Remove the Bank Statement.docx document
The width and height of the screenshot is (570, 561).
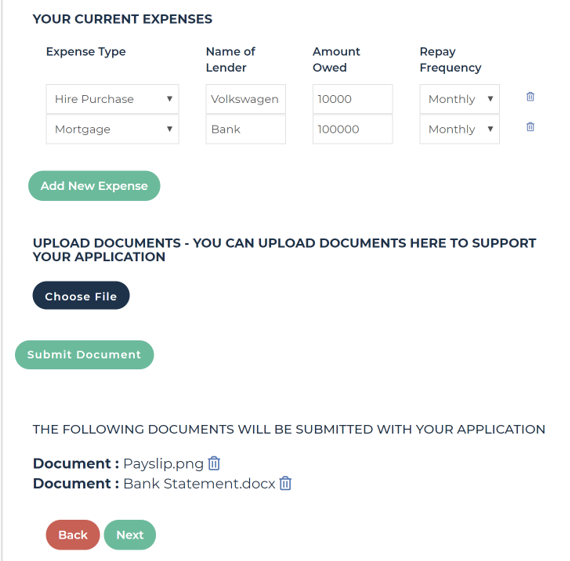click(x=285, y=484)
